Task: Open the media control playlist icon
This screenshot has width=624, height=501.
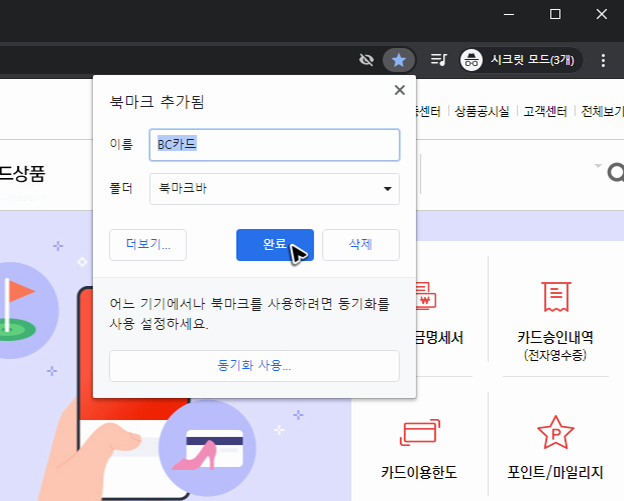Action: (439, 60)
